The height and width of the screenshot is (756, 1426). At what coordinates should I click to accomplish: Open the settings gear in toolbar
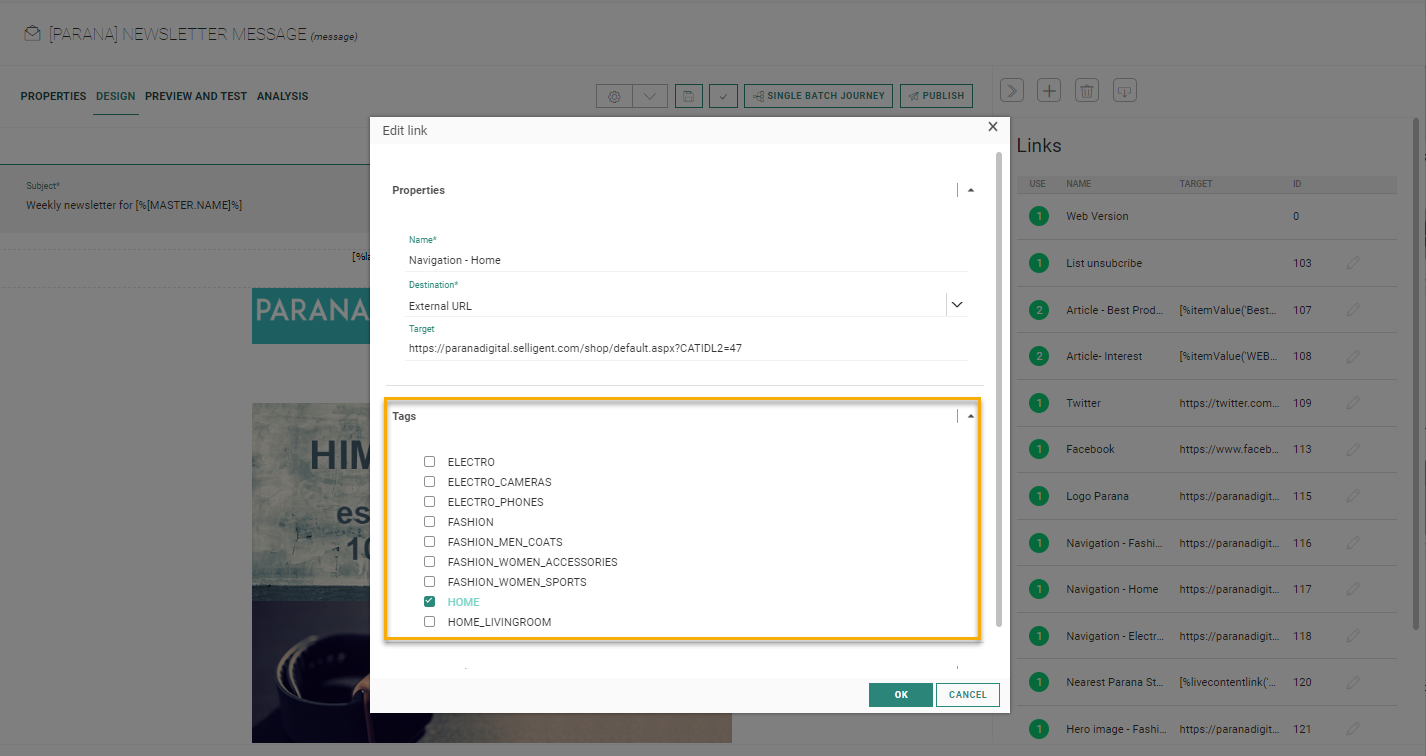pyautogui.click(x=614, y=96)
